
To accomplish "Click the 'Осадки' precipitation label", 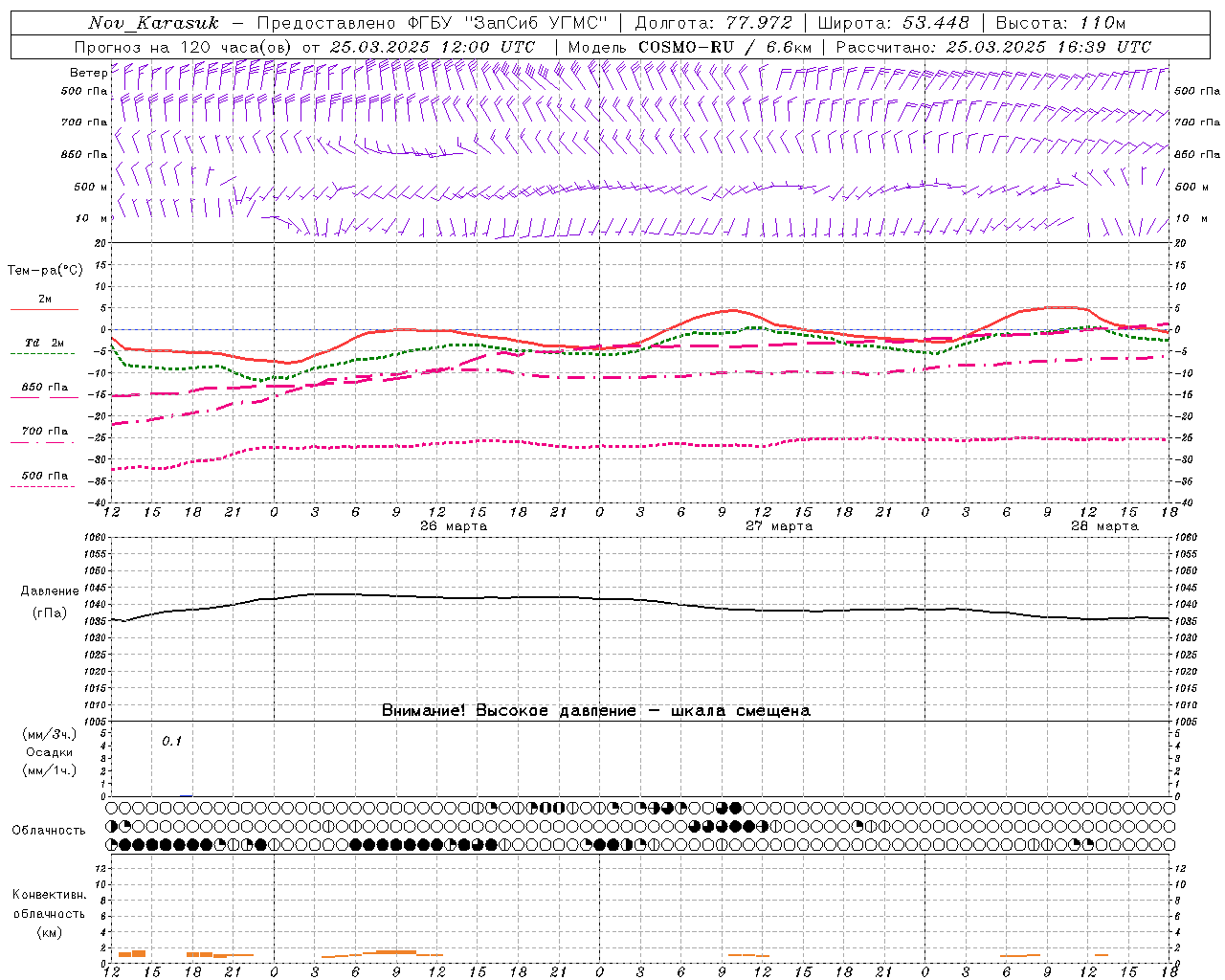I will pyautogui.click(x=50, y=752).
